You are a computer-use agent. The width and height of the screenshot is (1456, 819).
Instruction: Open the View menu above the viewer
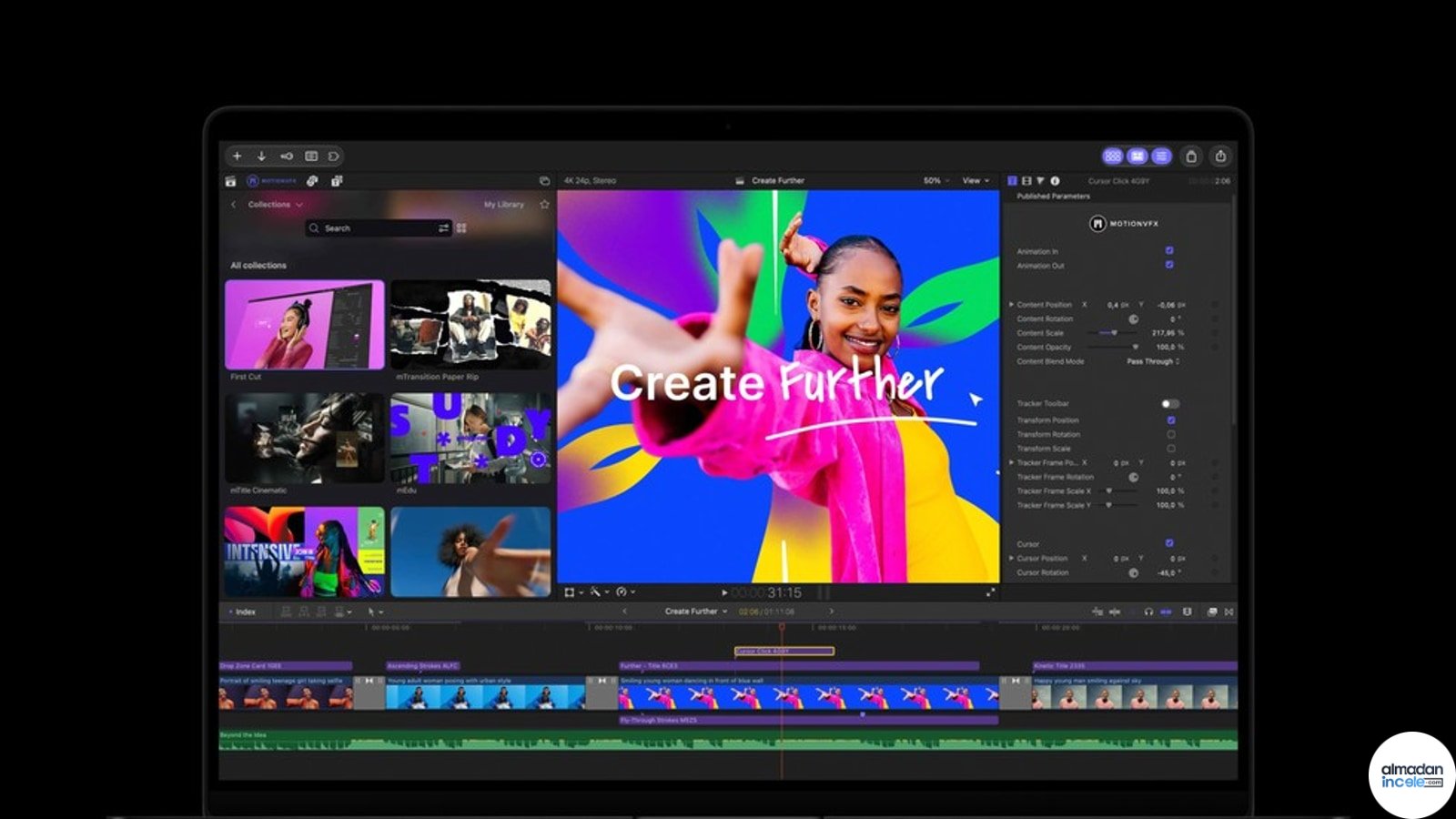click(976, 181)
